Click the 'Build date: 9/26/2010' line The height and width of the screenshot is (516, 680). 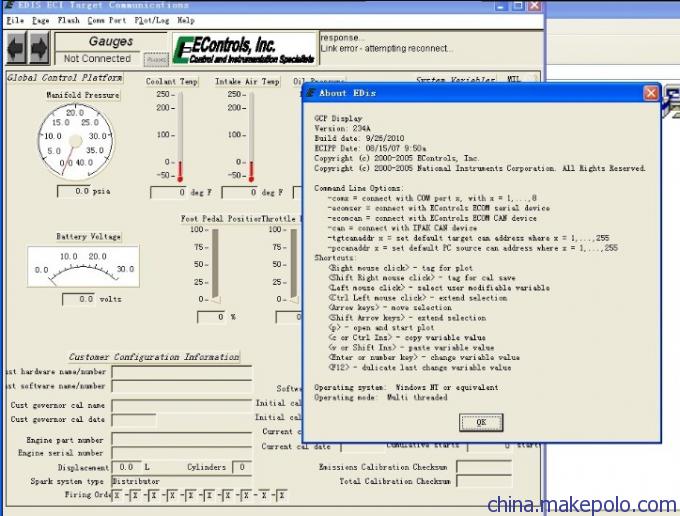click(x=359, y=138)
